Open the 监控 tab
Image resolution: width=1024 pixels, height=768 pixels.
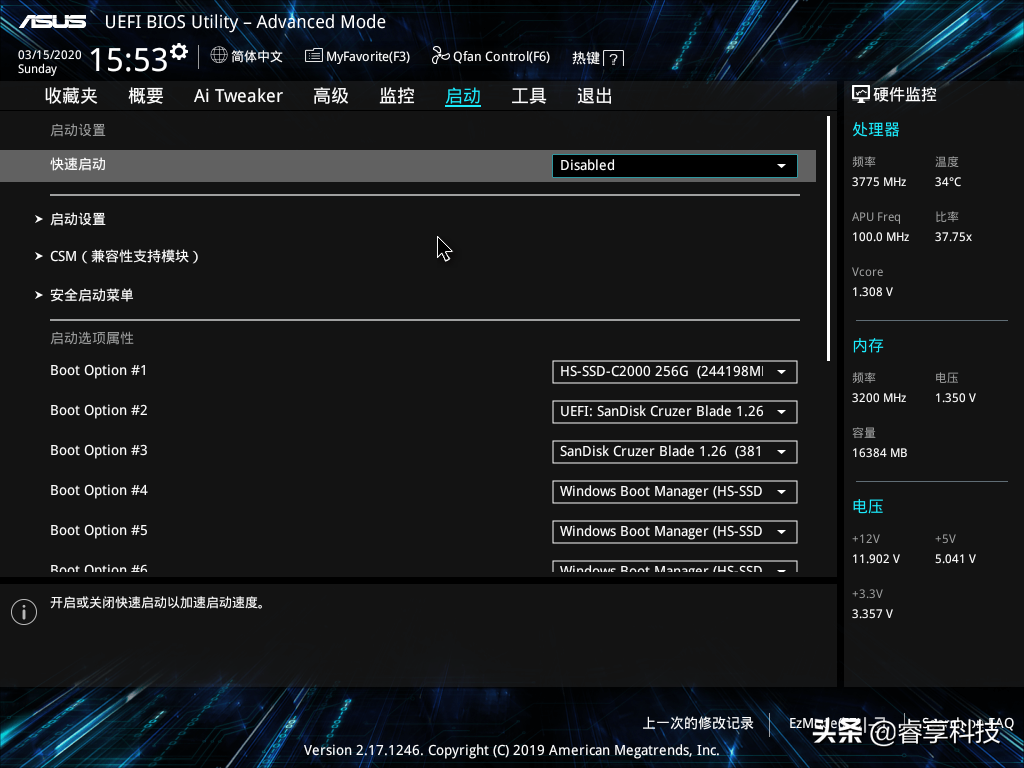tap(397, 96)
